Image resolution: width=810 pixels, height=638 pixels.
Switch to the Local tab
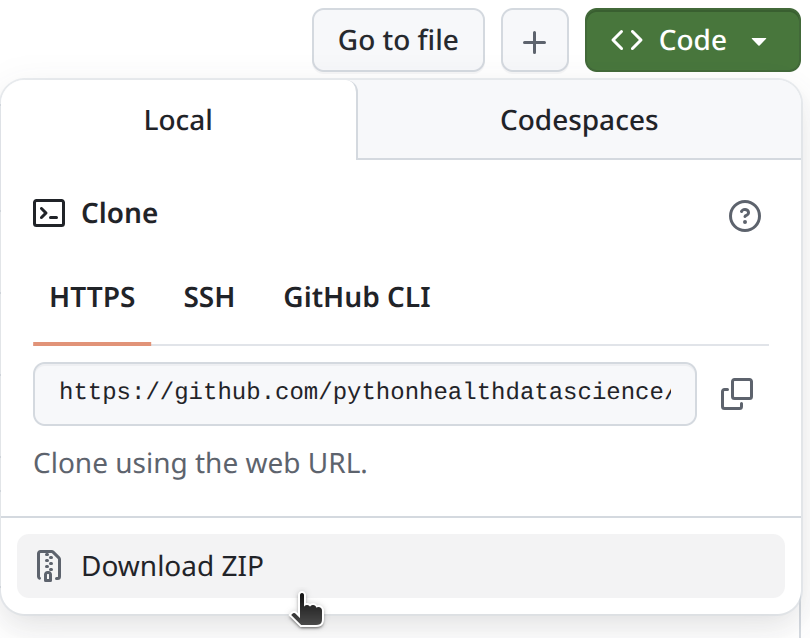(178, 121)
